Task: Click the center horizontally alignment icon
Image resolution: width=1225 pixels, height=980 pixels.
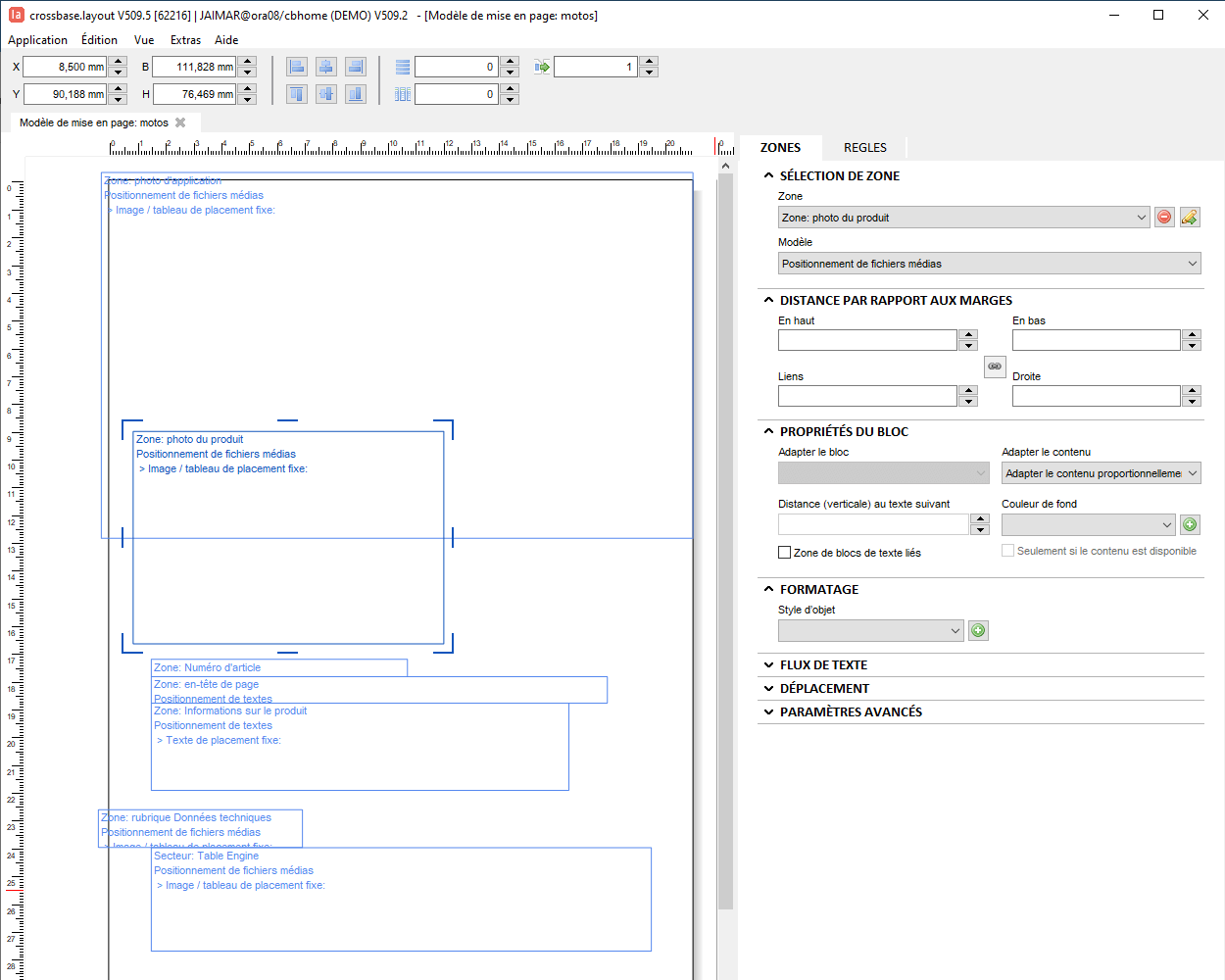Action: 326,67
